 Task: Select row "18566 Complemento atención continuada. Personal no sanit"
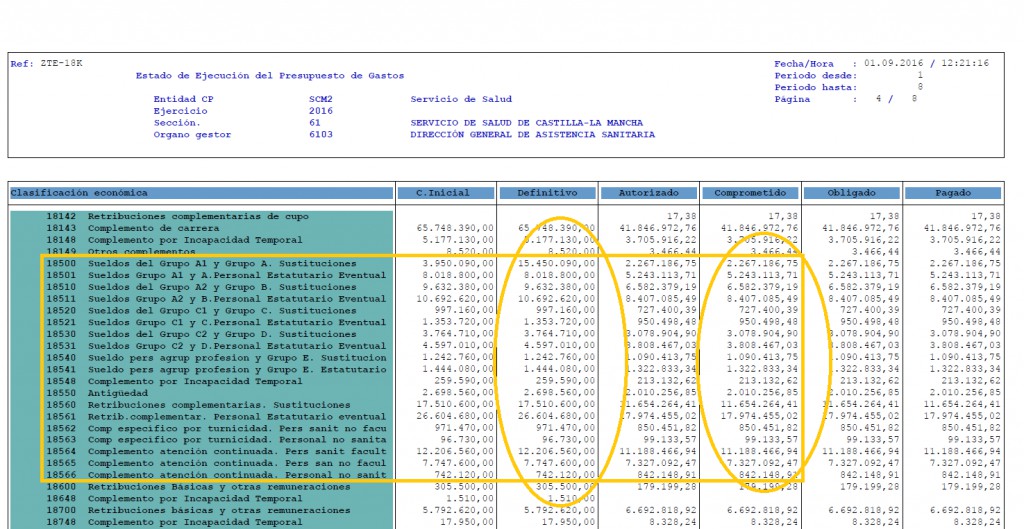[x=507, y=475]
